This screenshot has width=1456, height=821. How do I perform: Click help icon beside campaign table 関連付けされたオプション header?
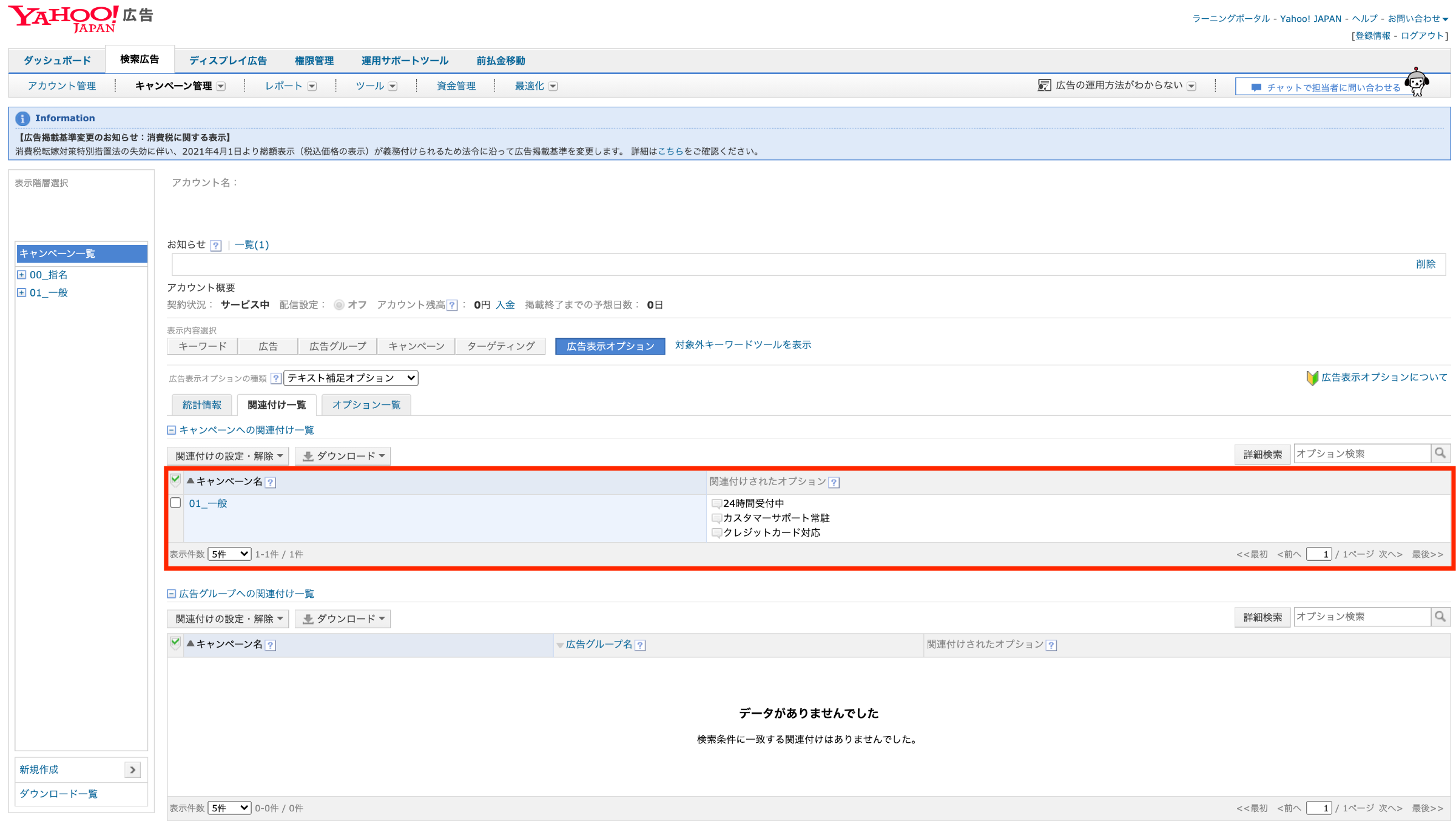pos(834,482)
